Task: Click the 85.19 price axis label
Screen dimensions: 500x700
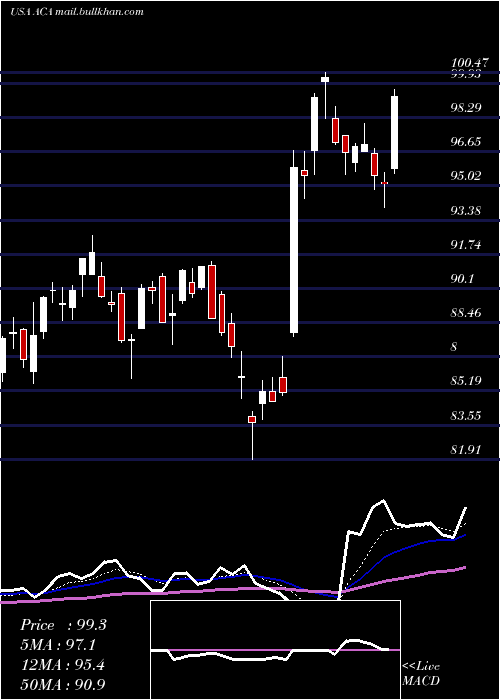Action: (466, 381)
